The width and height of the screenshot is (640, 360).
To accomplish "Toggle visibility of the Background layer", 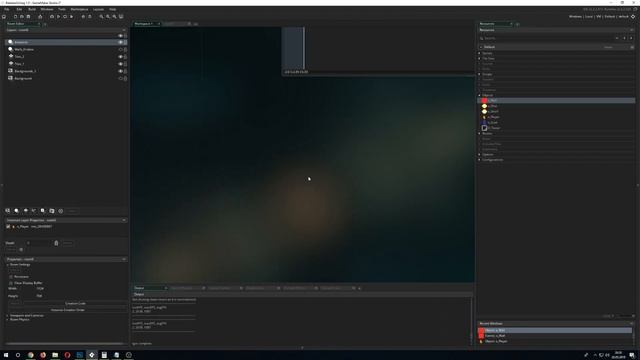I will [120, 78].
